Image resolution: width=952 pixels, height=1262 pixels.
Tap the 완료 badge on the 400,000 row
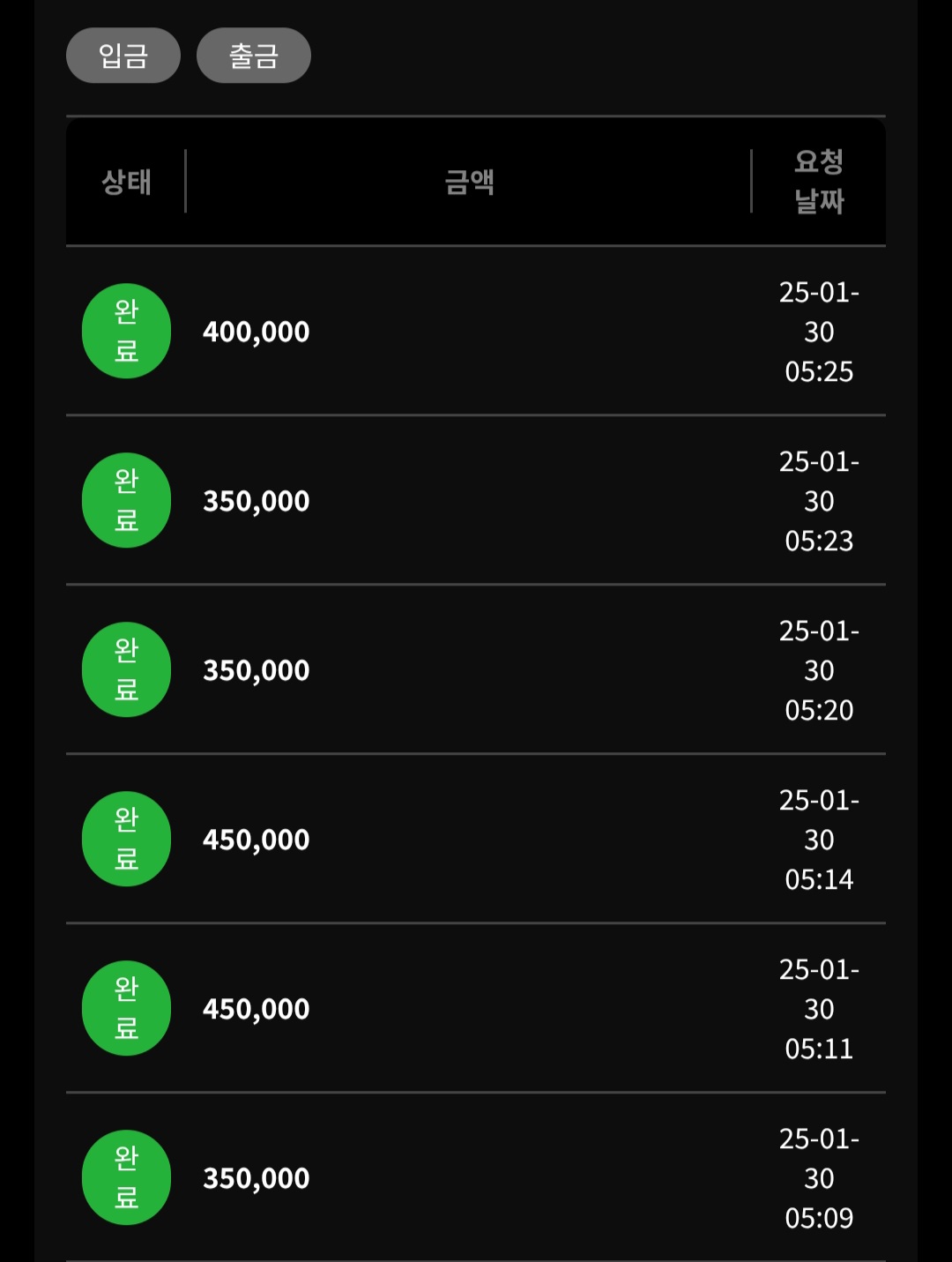pos(126,331)
